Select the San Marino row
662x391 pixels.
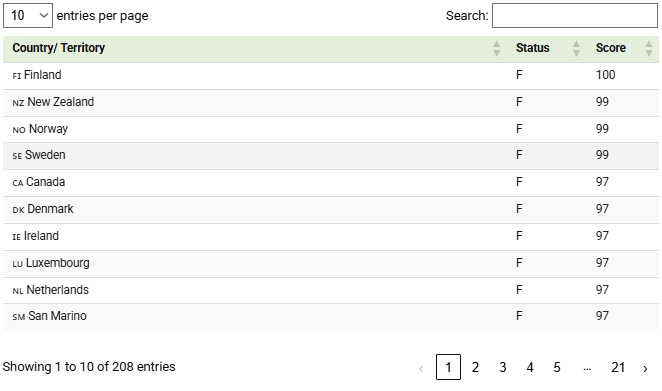pyautogui.click(x=331, y=317)
